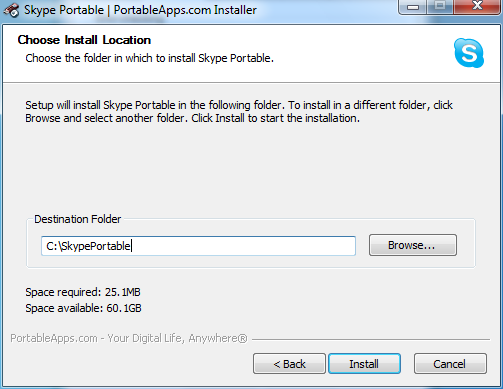Click the "Choose Install Location" heading

(x=84, y=40)
